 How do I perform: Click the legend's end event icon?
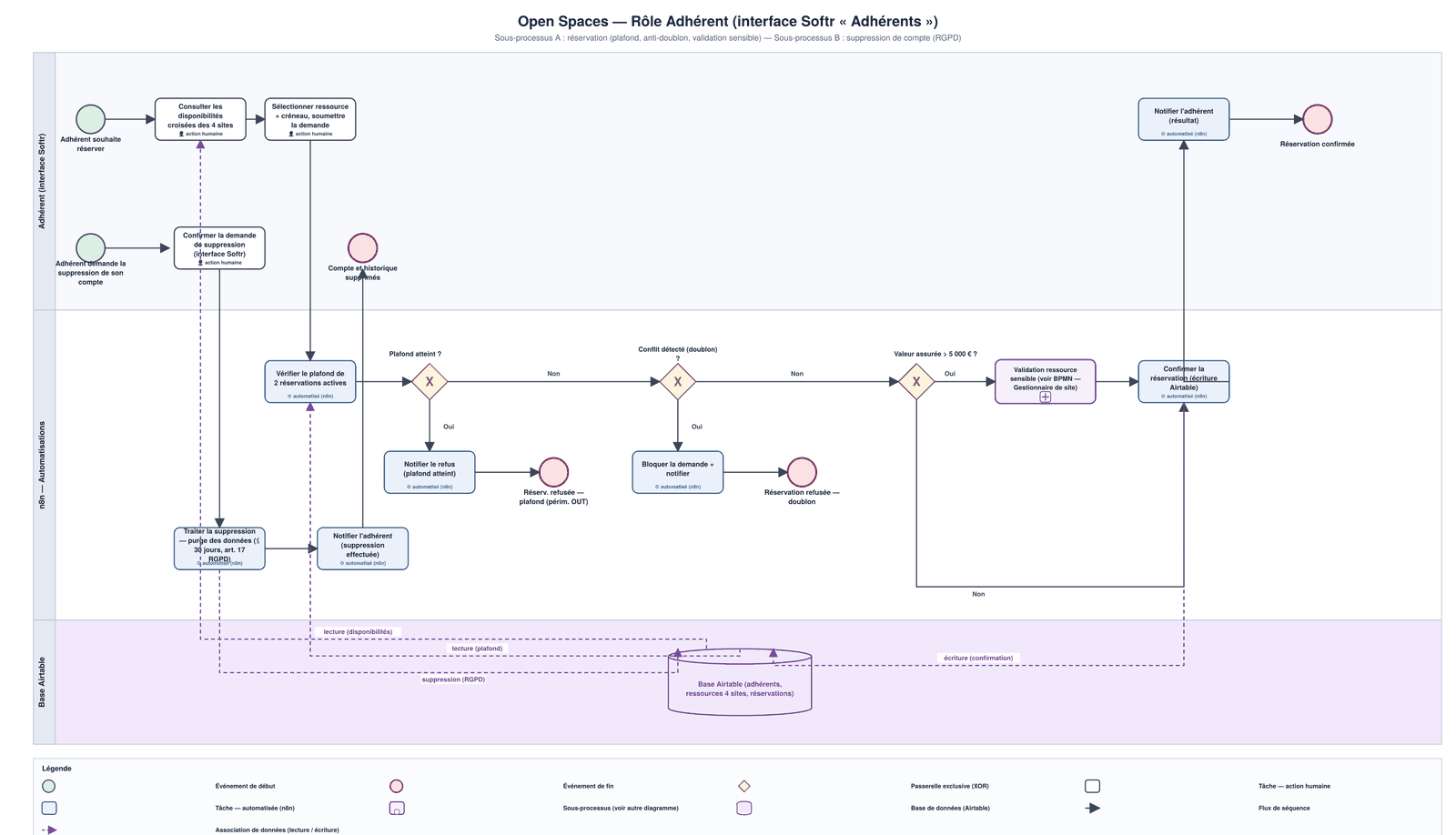[x=396, y=786]
